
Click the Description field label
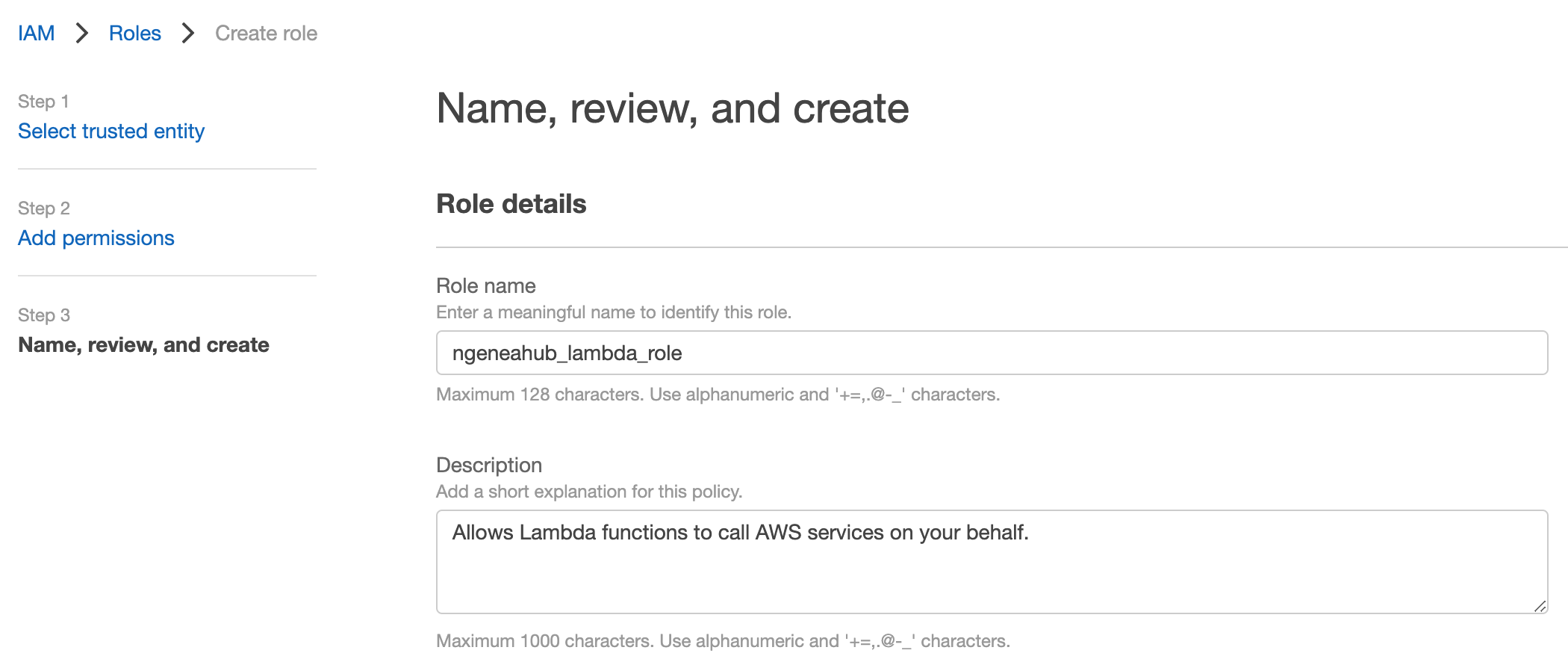click(489, 465)
